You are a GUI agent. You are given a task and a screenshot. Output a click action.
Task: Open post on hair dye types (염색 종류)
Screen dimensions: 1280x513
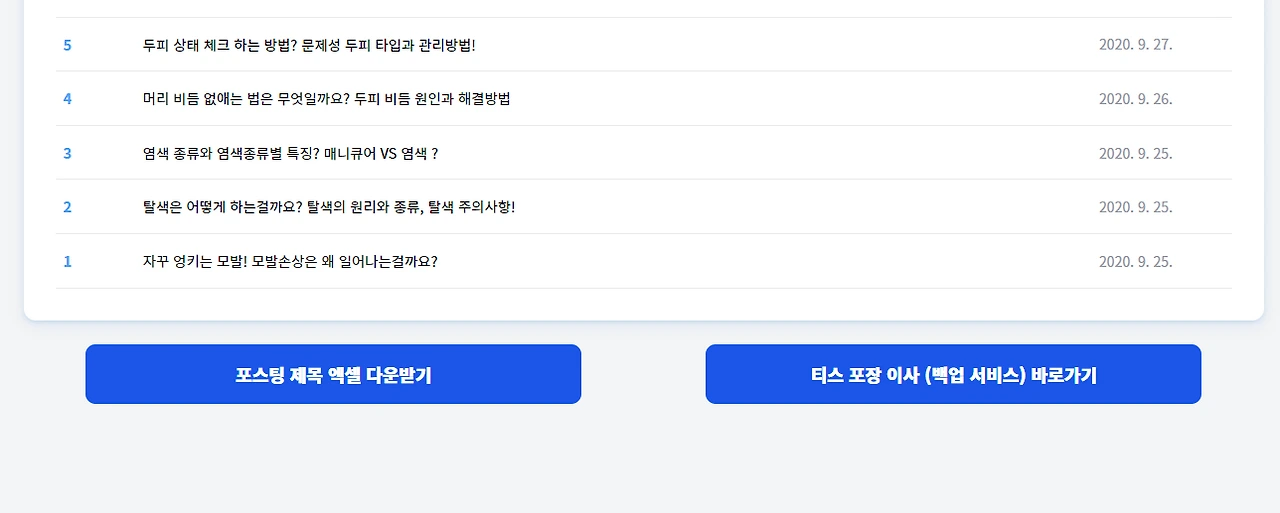coord(291,153)
